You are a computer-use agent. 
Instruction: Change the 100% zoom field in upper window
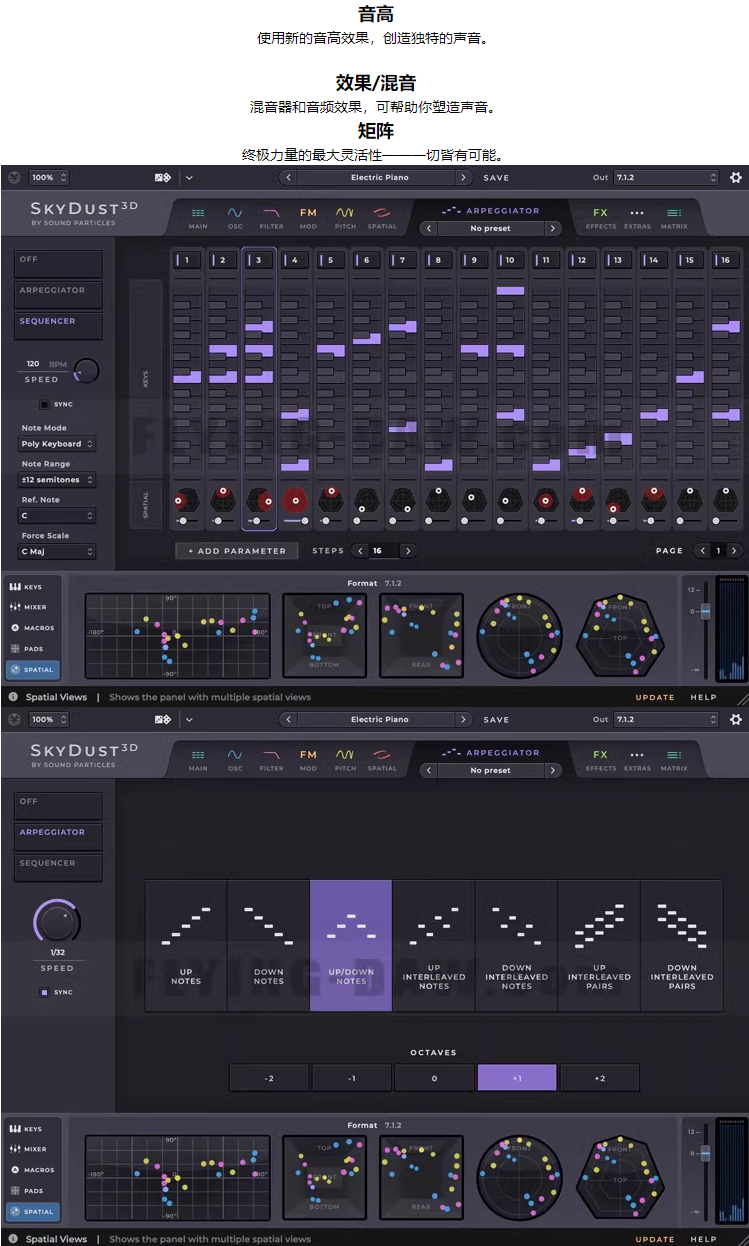tap(49, 177)
